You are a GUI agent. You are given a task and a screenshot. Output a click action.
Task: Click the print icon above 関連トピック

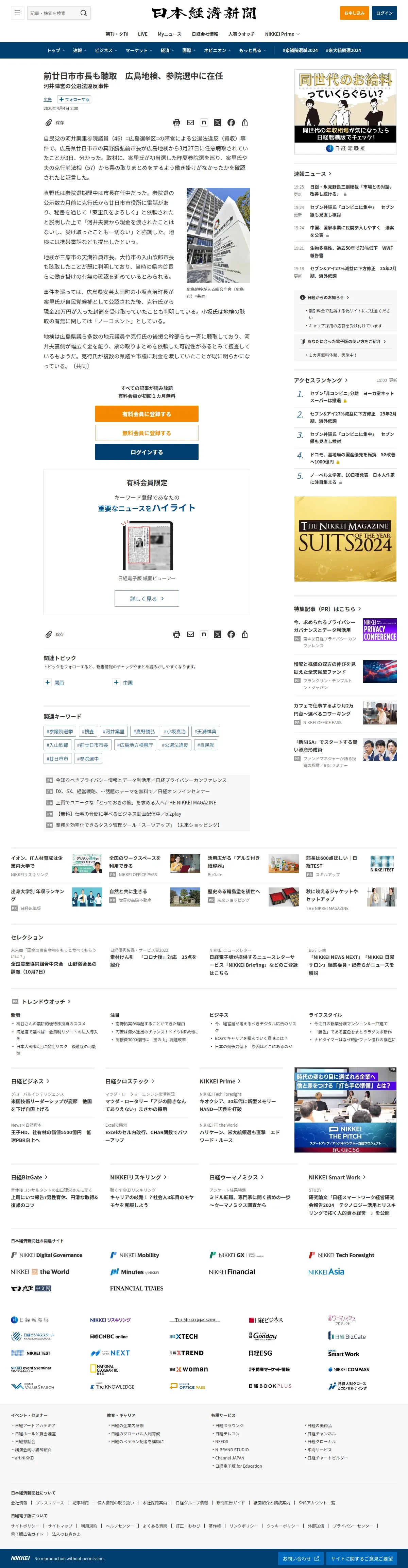(176, 634)
